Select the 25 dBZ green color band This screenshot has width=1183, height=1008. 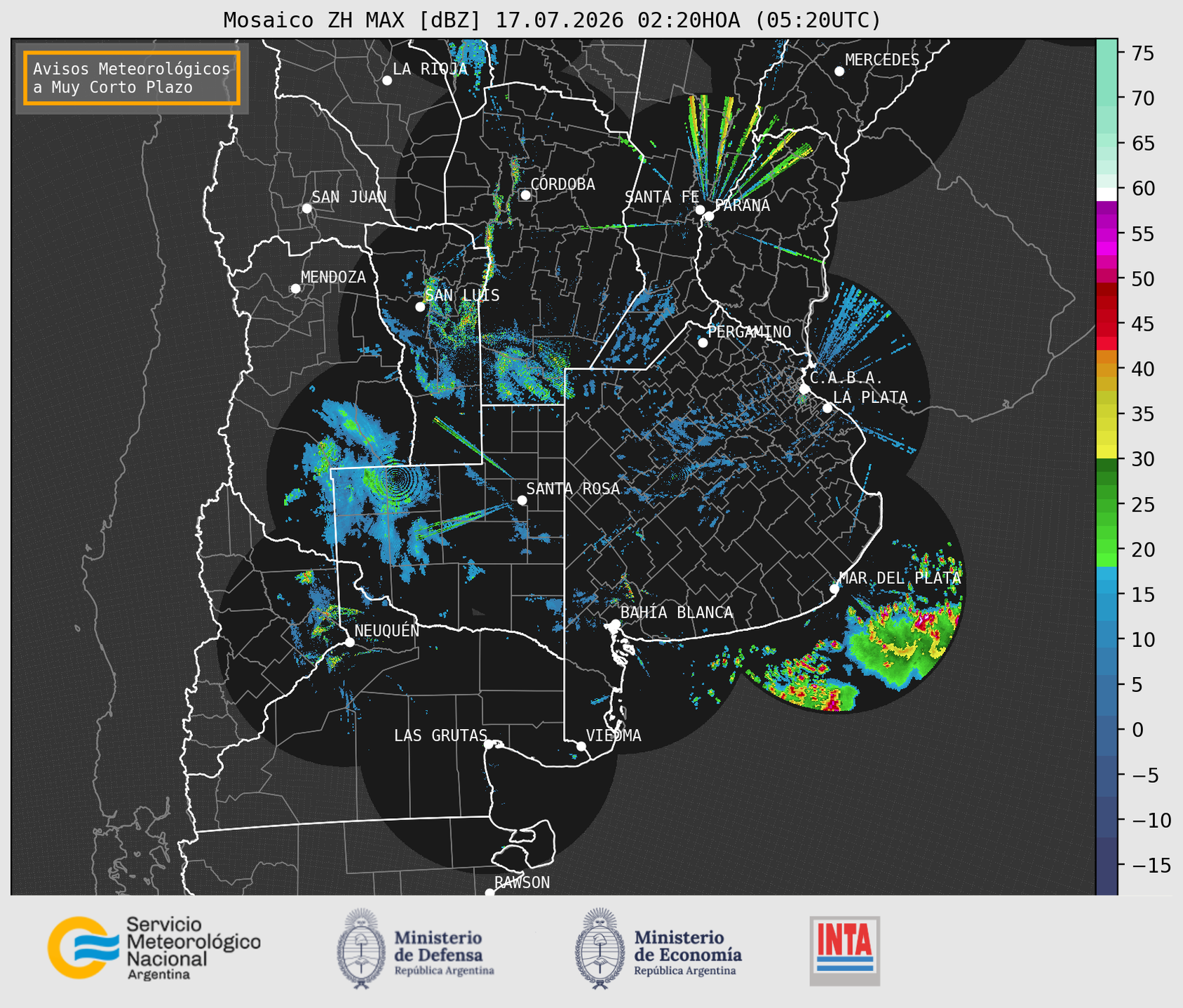click(1107, 505)
